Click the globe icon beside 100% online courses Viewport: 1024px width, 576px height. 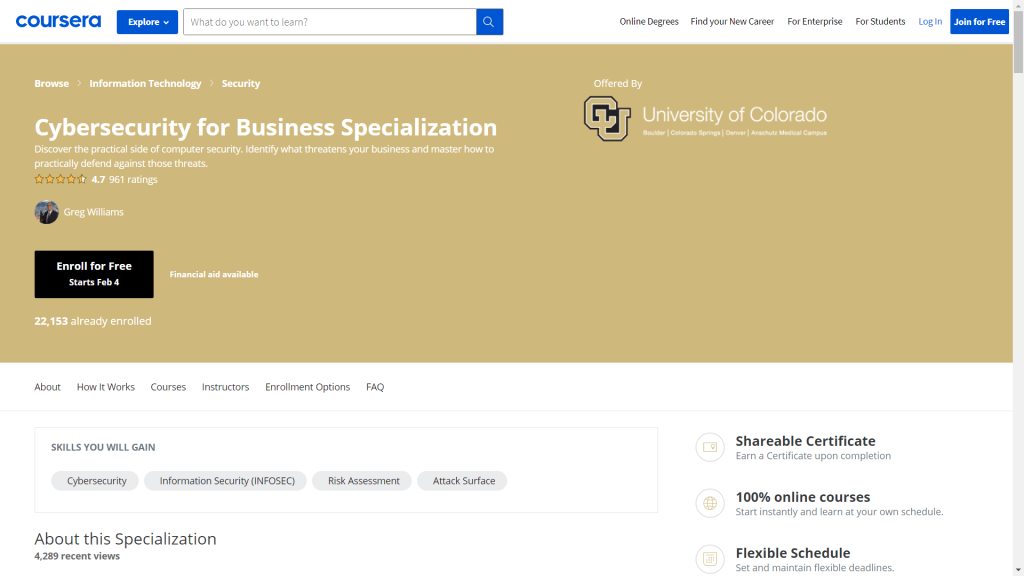[x=710, y=503]
